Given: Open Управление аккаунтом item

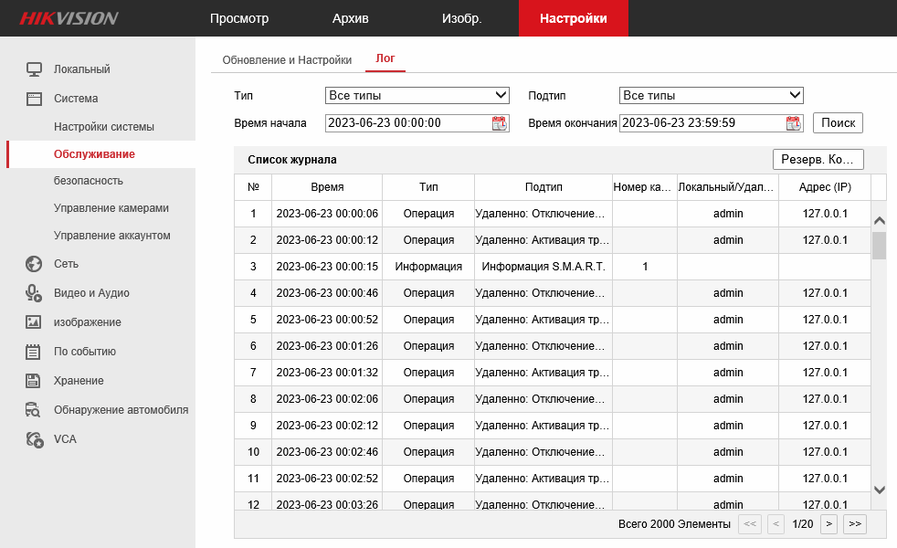Looking at the screenshot, I should (112, 236).
